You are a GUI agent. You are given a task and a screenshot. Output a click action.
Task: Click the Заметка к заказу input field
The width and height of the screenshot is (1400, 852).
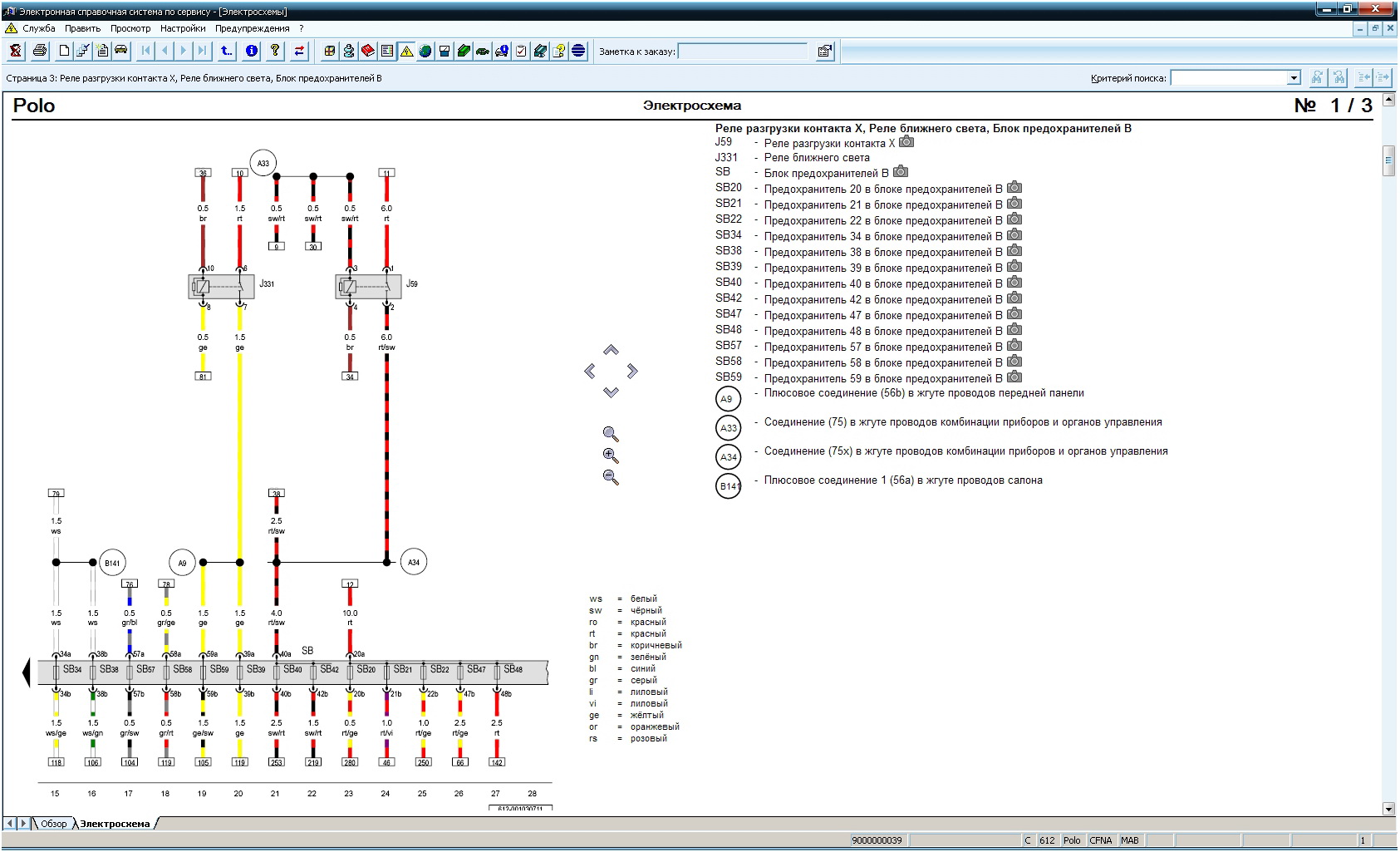pos(743,52)
